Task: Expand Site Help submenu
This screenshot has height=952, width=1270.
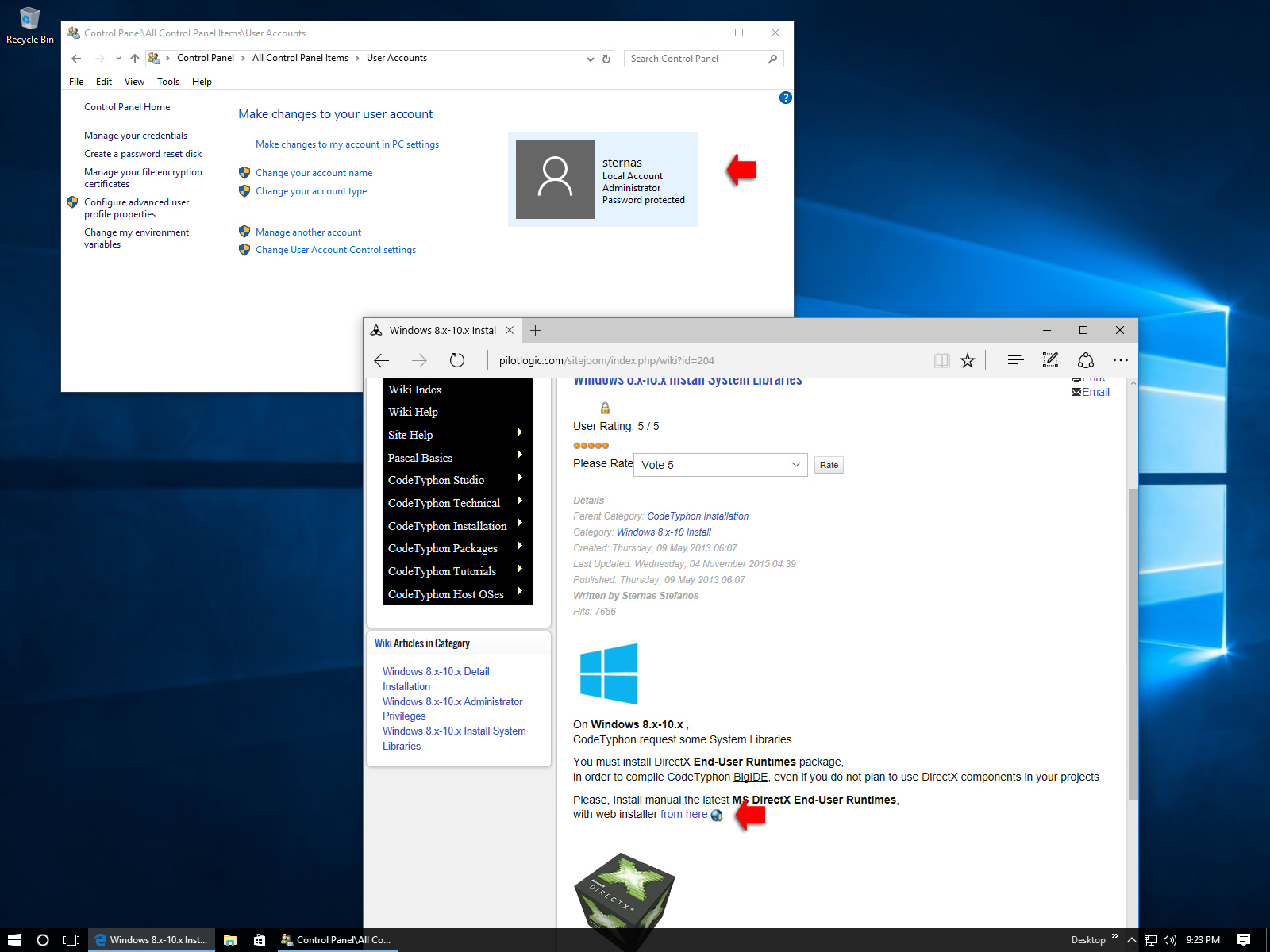Action: pyautogui.click(x=520, y=432)
